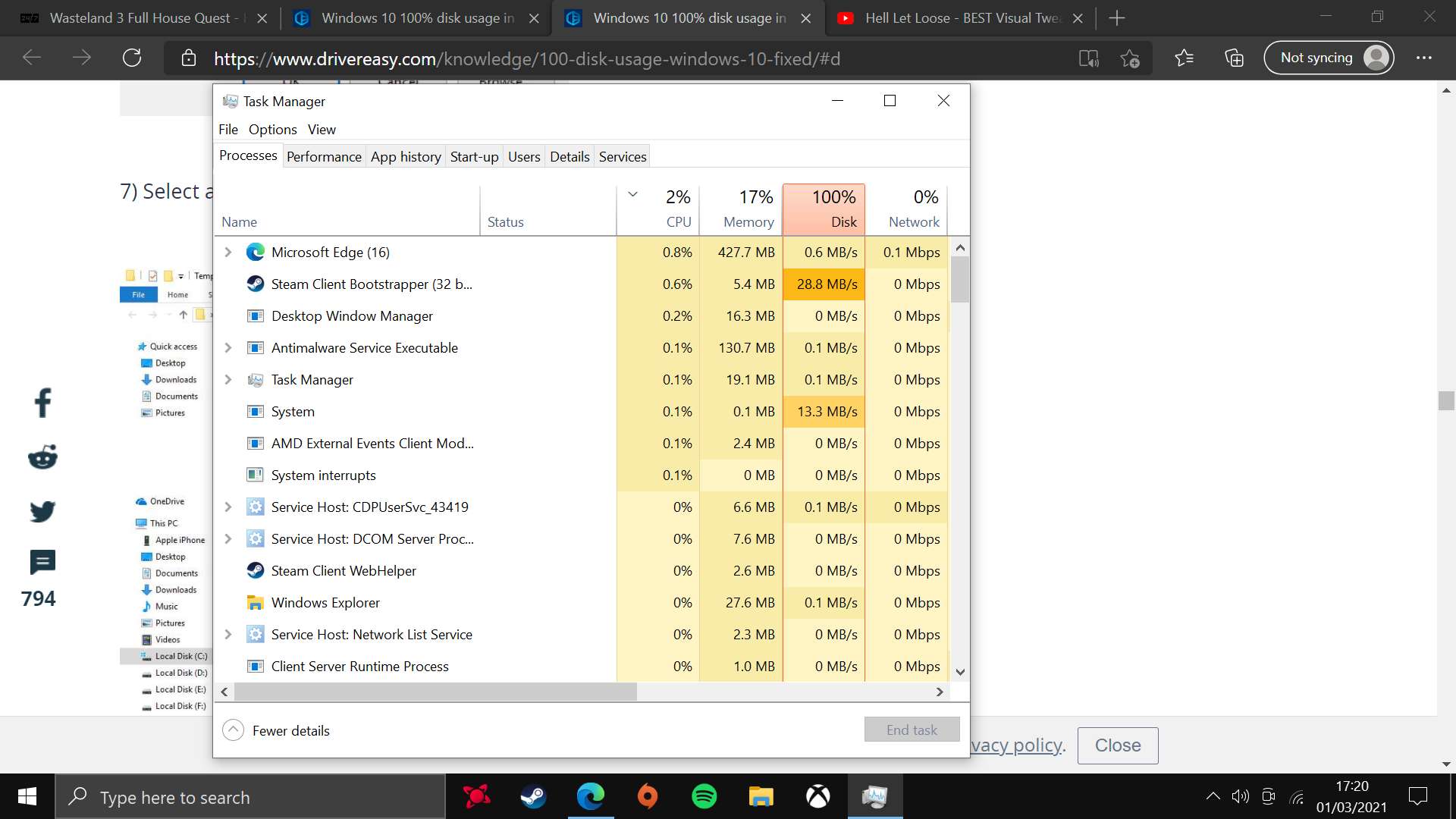This screenshot has width=1456, height=819.
Task: Click Task Manager horizontal scrollbar thumb
Action: pyautogui.click(x=435, y=692)
